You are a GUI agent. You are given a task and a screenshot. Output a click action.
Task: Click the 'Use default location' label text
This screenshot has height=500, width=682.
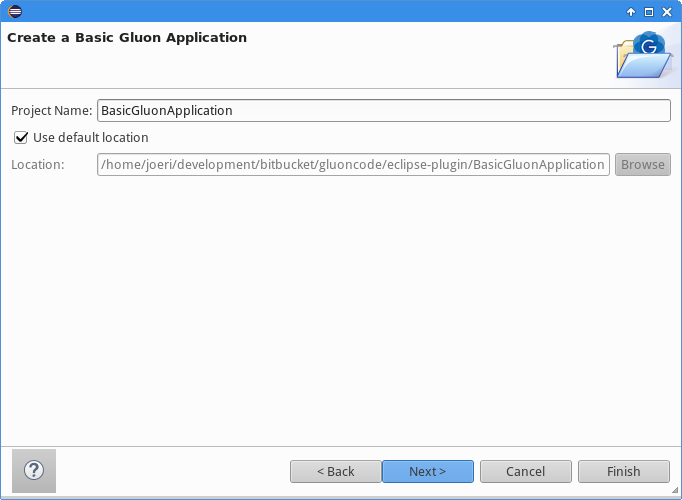(x=91, y=138)
